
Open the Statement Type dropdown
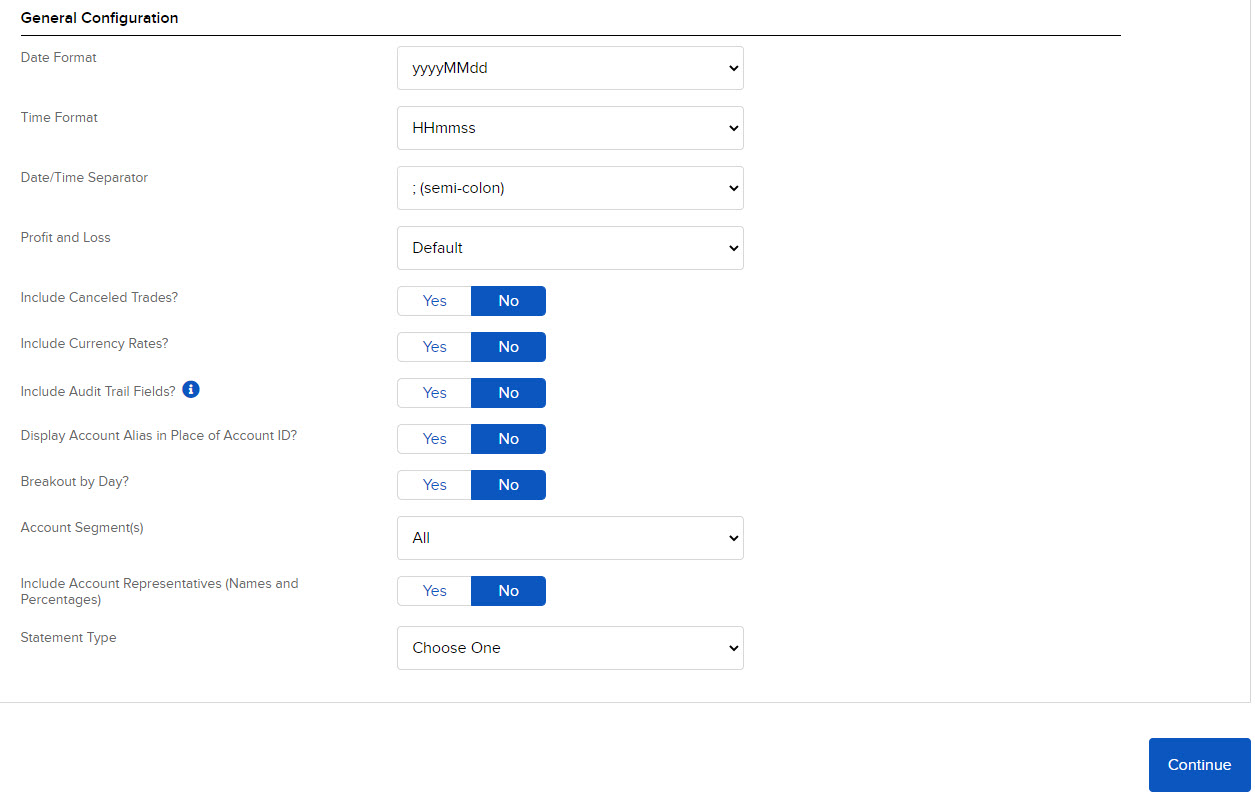[x=570, y=648]
